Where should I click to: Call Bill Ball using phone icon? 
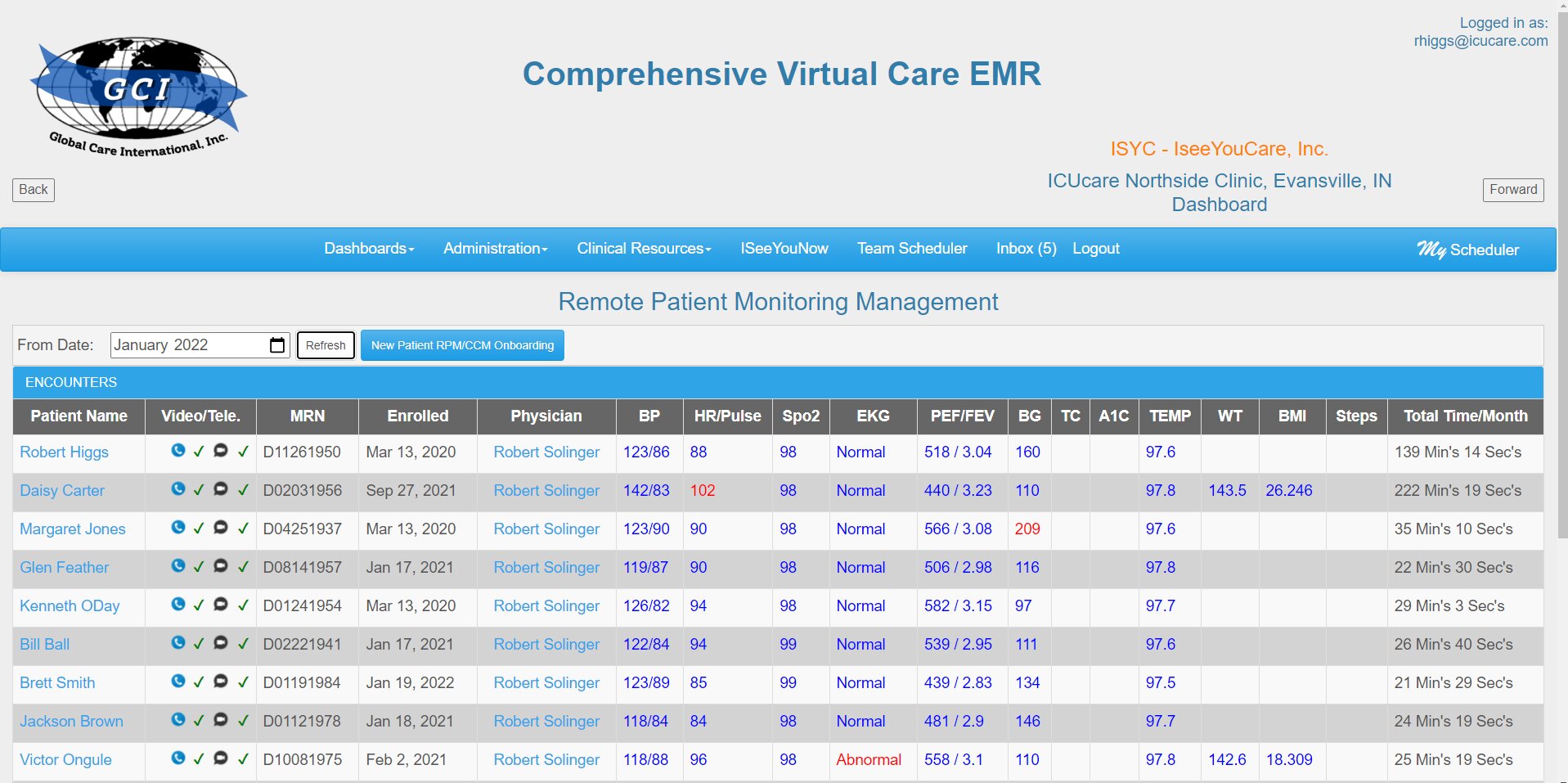[x=177, y=642]
